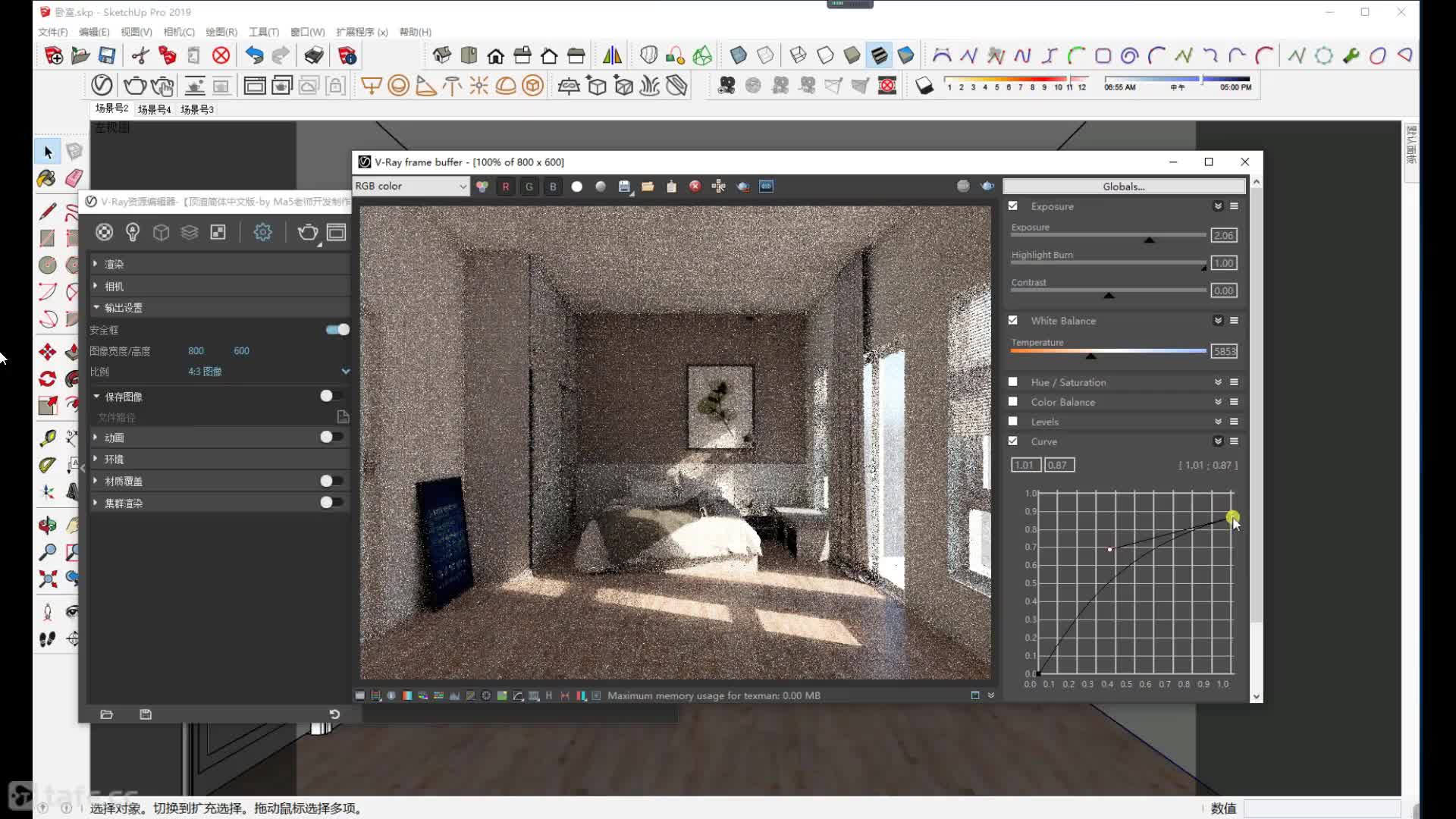Click the save image icon in frame buffer
The height and width of the screenshot is (819, 1456).
coord(624,187)
